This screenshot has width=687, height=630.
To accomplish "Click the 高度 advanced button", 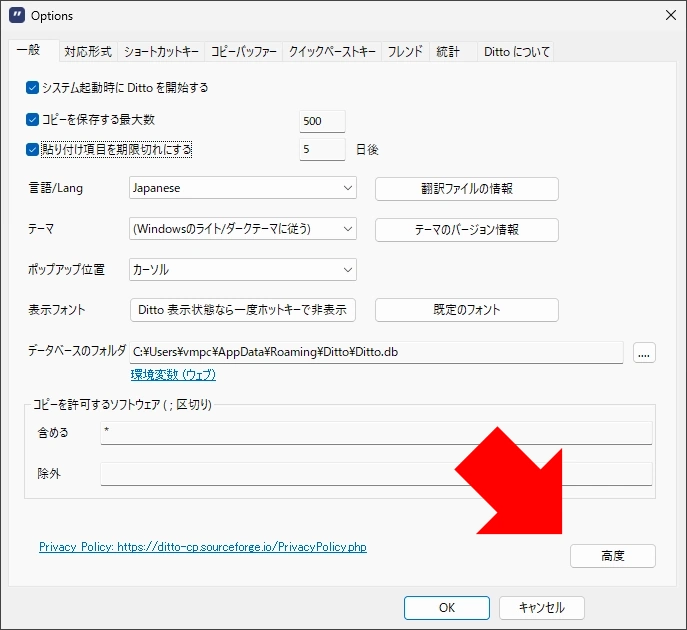I will 612,556.
